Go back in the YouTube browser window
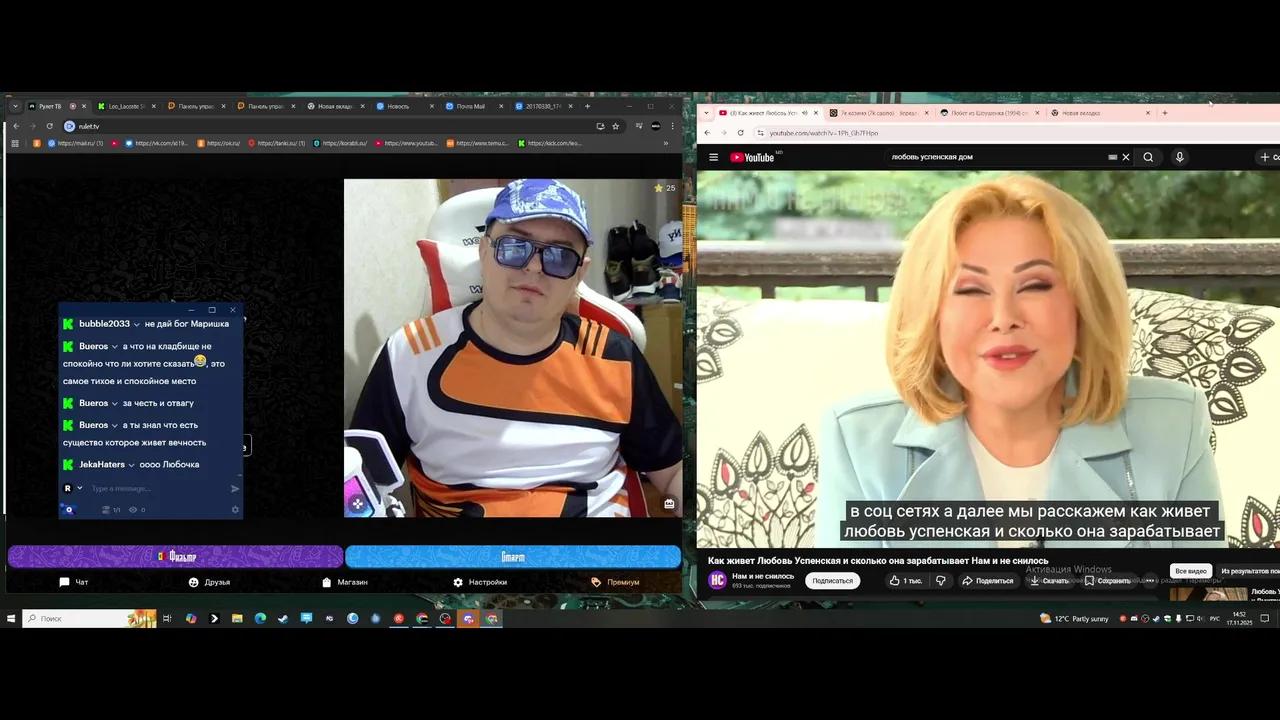This screenshot has width=1280, height=720. [x=707, y=133]
